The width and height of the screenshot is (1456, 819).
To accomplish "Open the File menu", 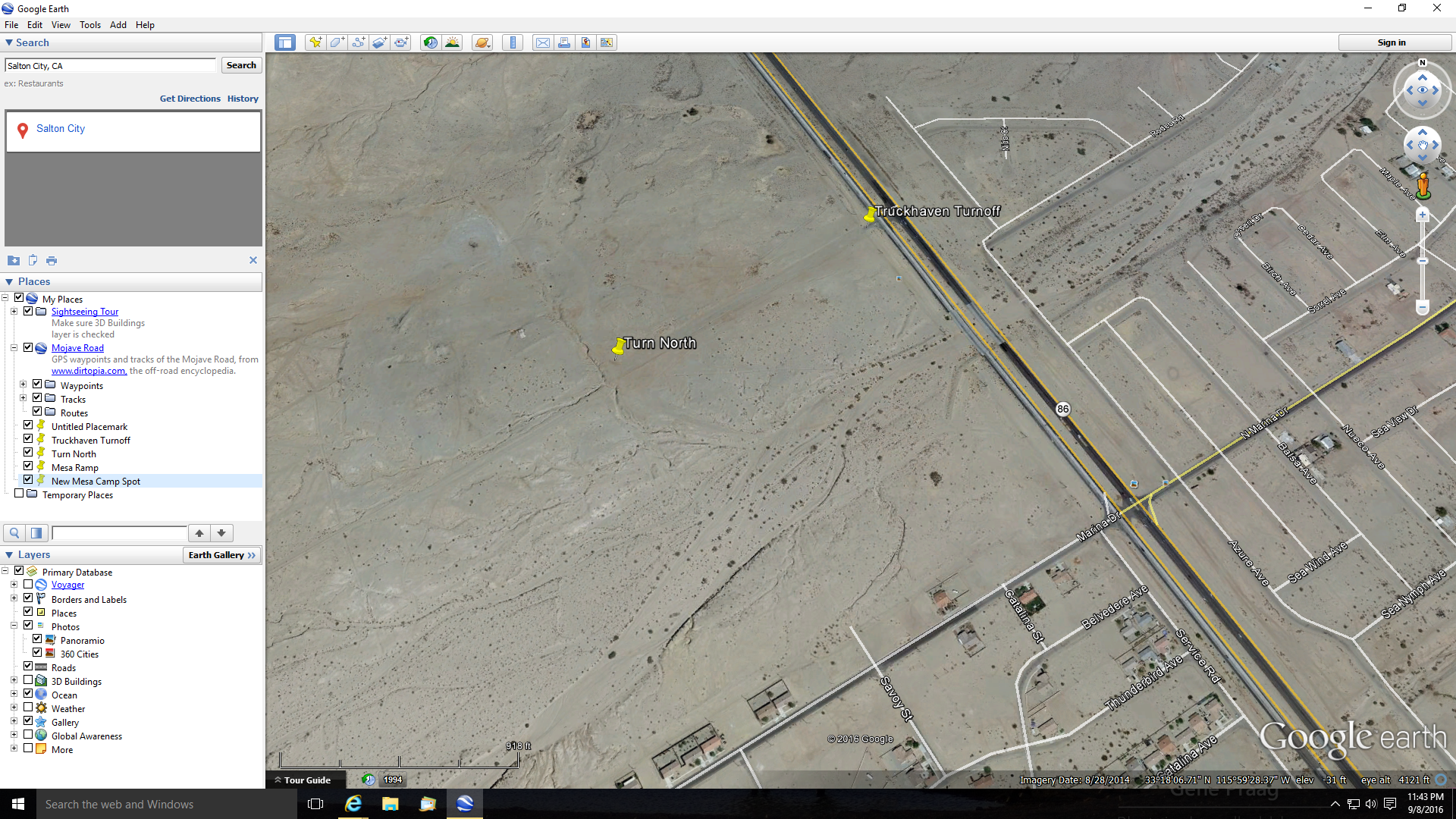I will (x=11, y=24).
